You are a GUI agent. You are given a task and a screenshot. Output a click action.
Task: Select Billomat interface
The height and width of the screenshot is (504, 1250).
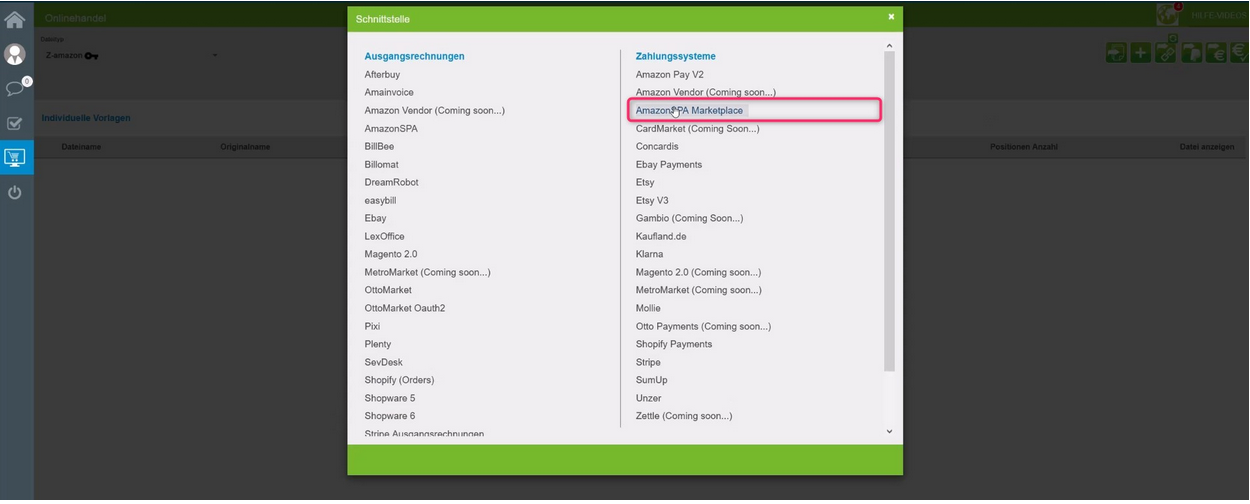[381, 165]
